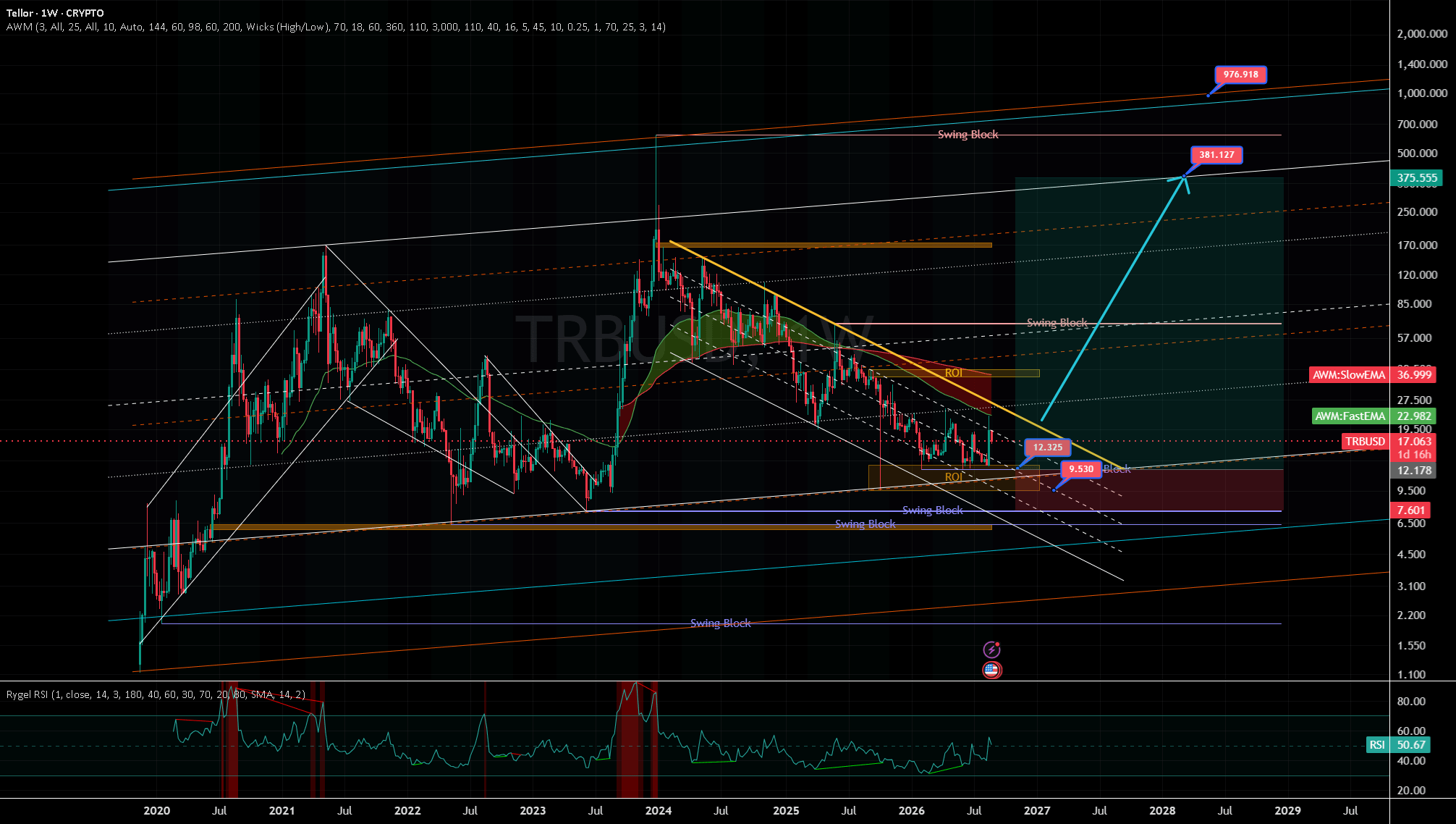
Task: Click 500.000 on the price axis
Action: pos(1418,154)
